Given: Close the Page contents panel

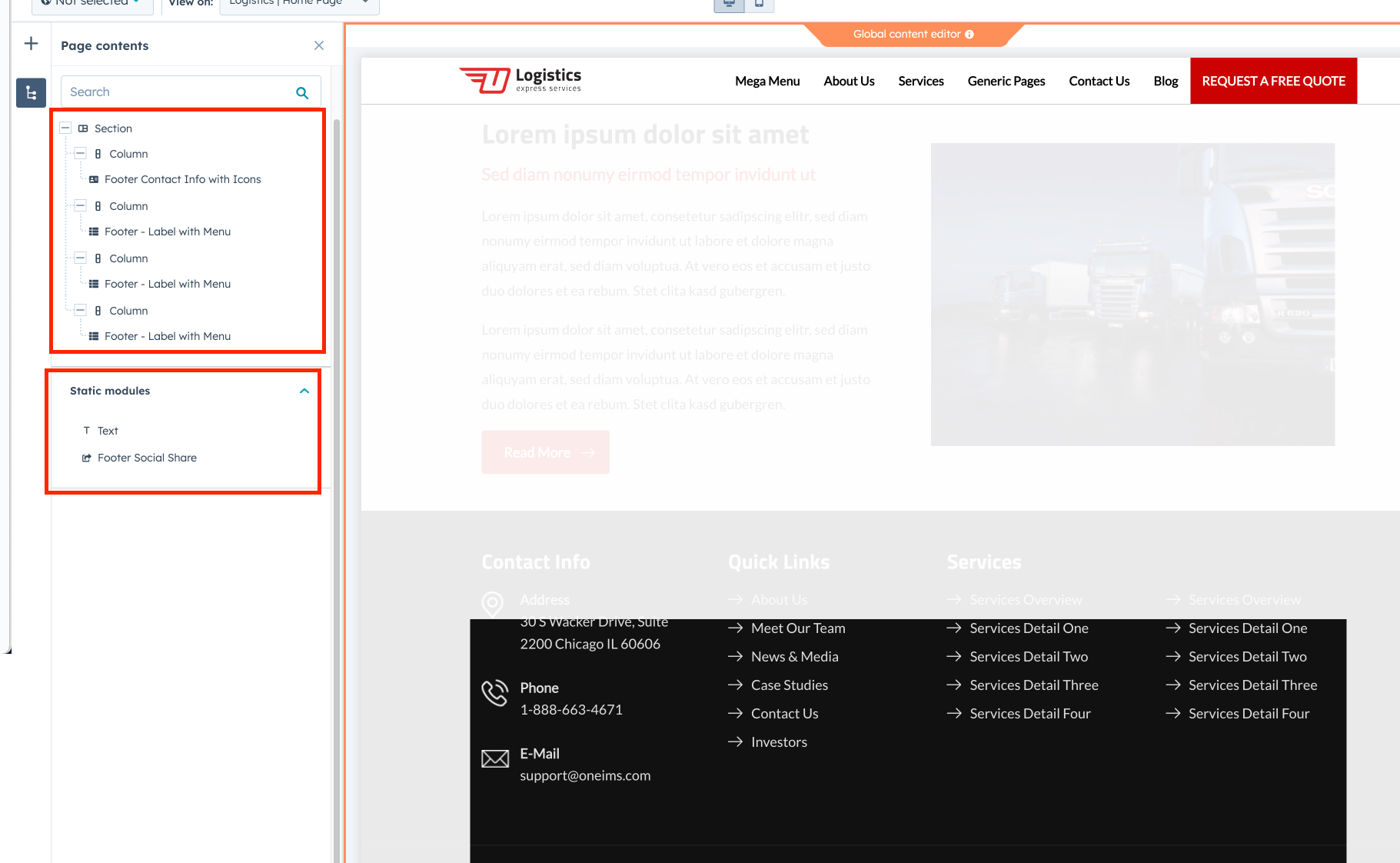Looking at the screenshot, I should 319,46.
